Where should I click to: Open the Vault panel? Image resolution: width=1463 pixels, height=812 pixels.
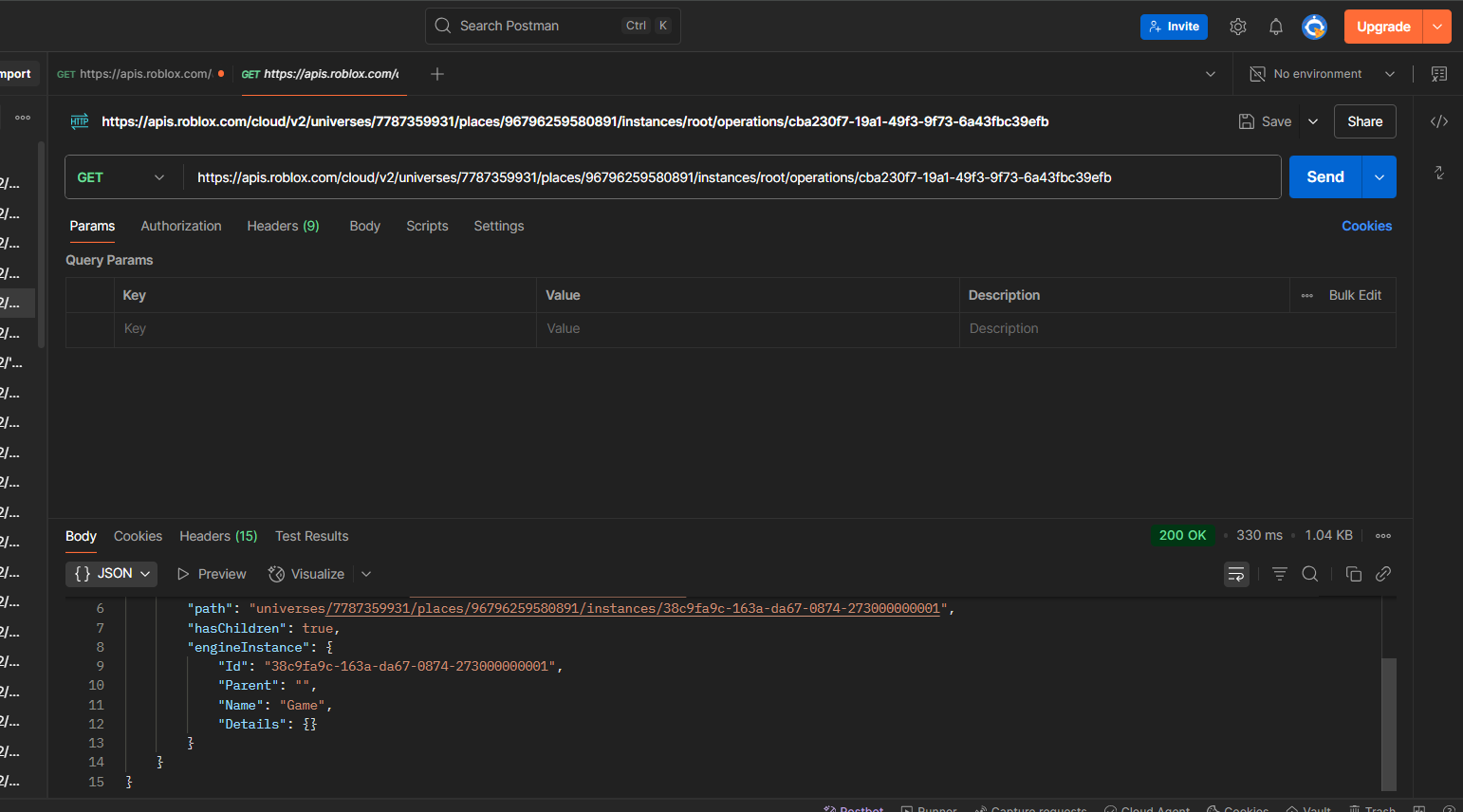(1307, 808)
